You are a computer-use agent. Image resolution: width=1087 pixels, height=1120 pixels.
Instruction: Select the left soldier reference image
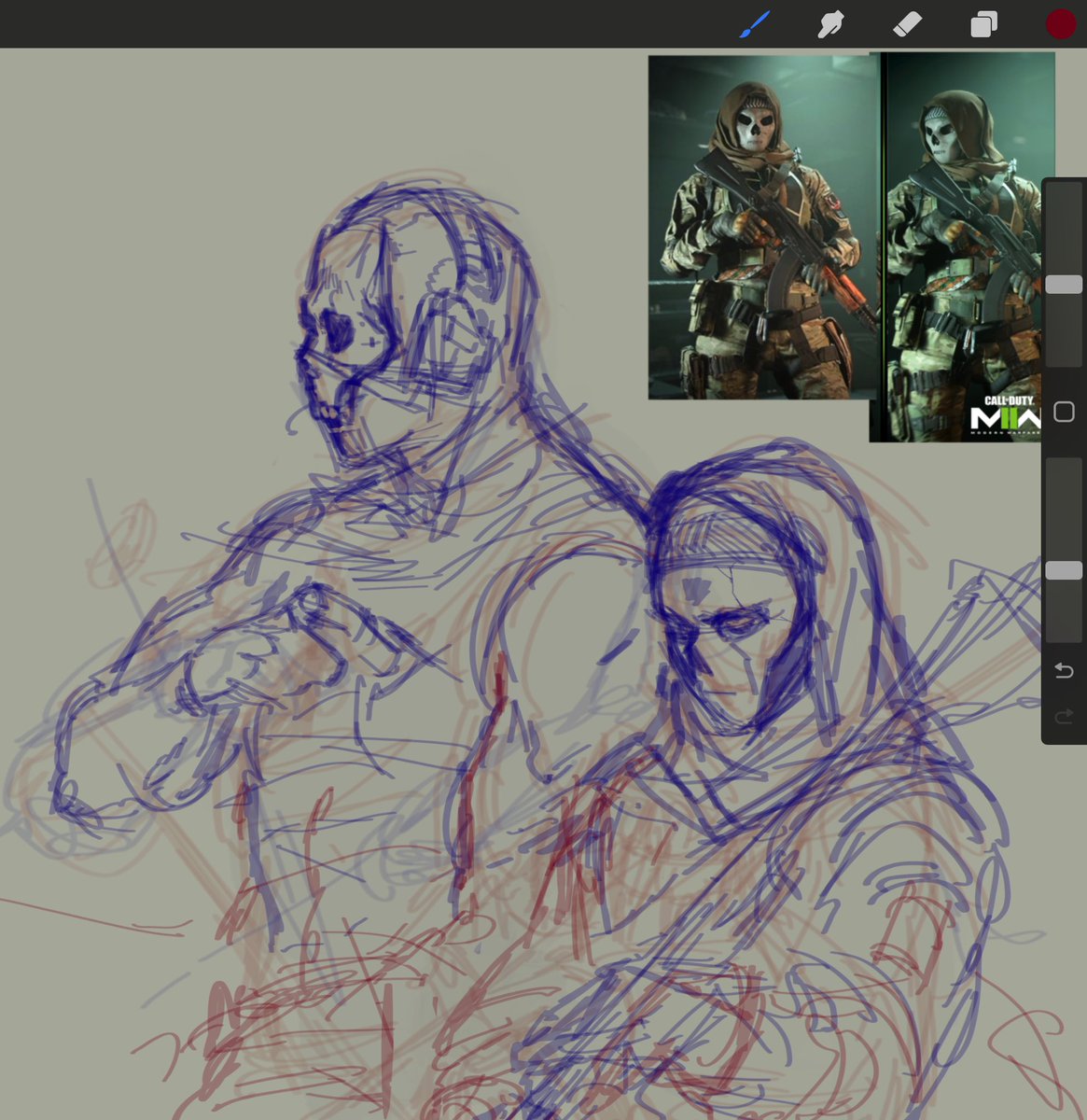point(763,228)
